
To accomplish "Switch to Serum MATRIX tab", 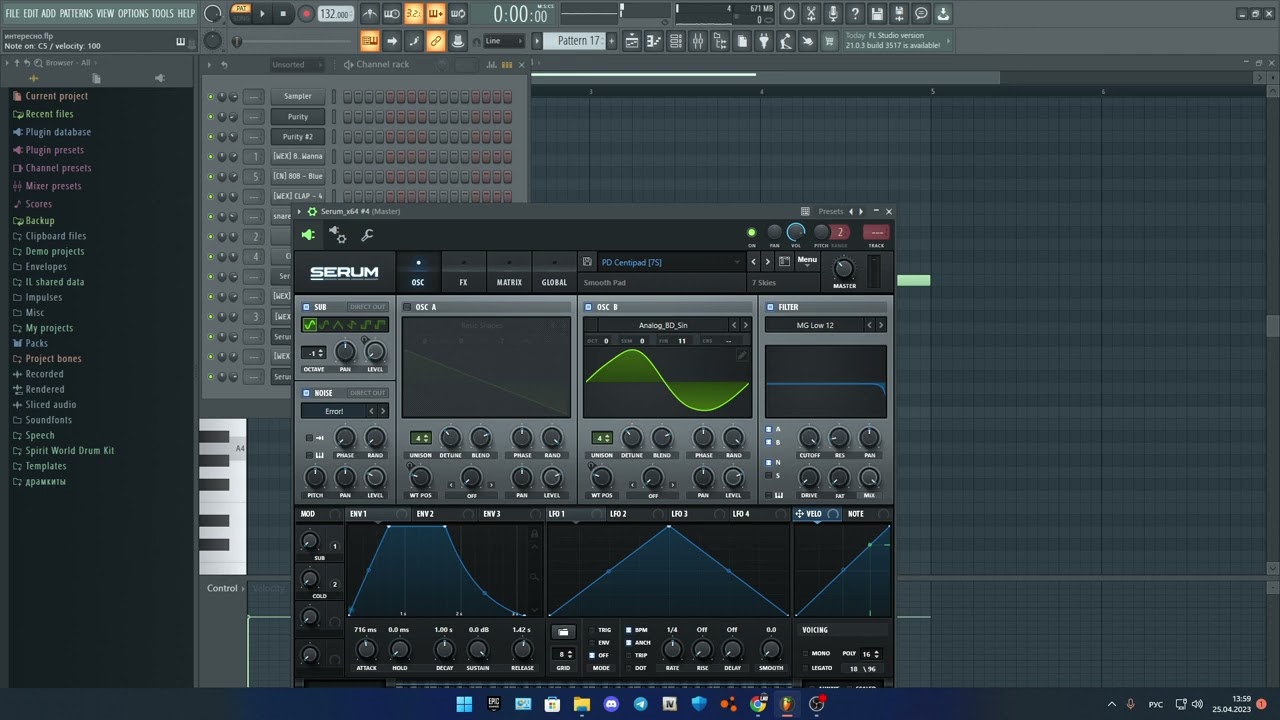I will [x=509, y=272].
